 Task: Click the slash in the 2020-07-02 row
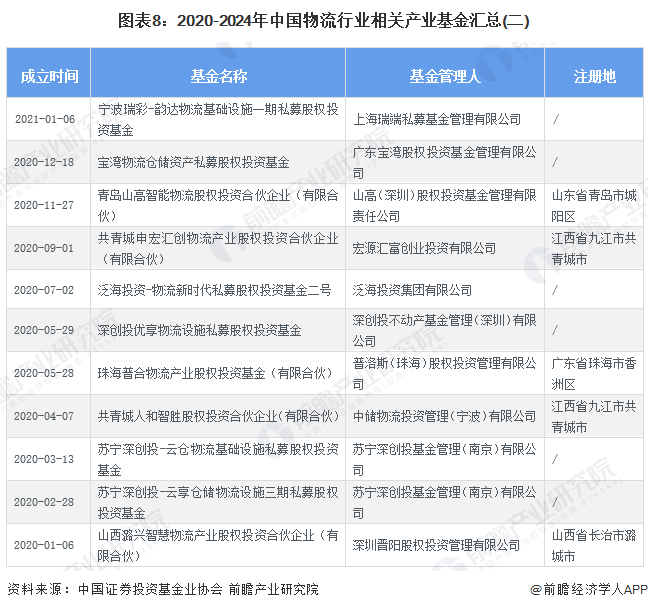(555, 290)
